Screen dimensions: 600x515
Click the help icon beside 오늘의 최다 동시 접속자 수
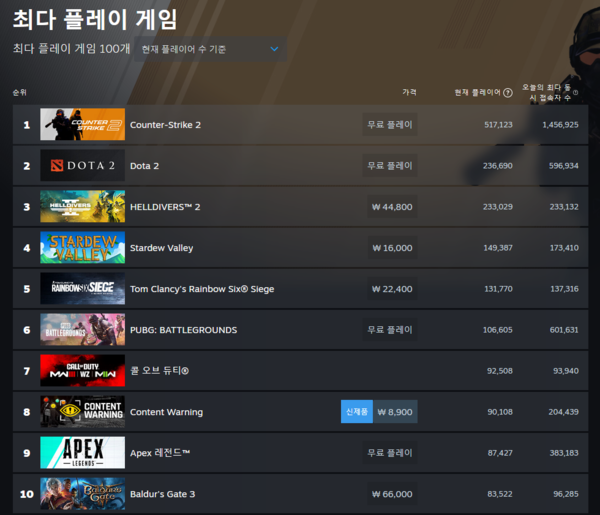click(x=575, y=92)
